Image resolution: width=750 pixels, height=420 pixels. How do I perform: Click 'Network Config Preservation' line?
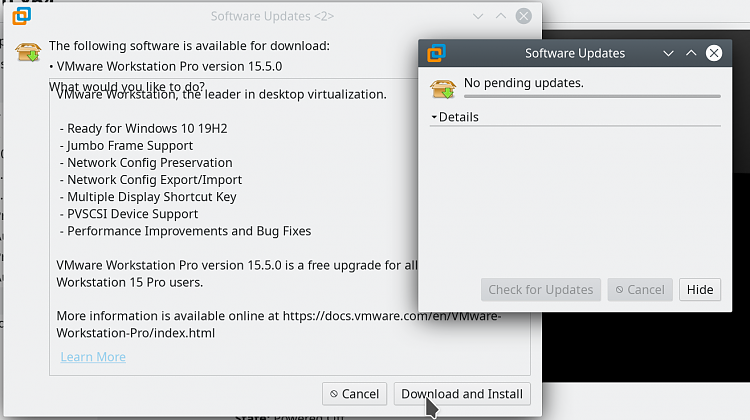[146, 163]
